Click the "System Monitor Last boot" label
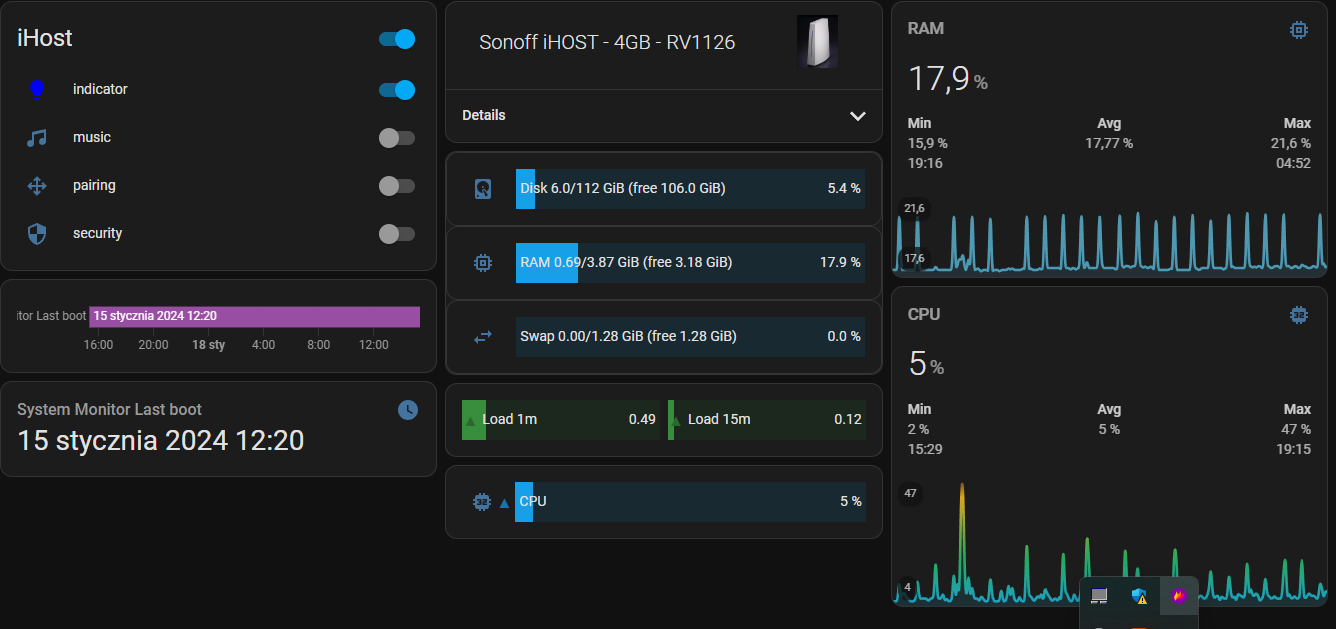Screen dimensions: 1336x629 click(x=109, y=409)
